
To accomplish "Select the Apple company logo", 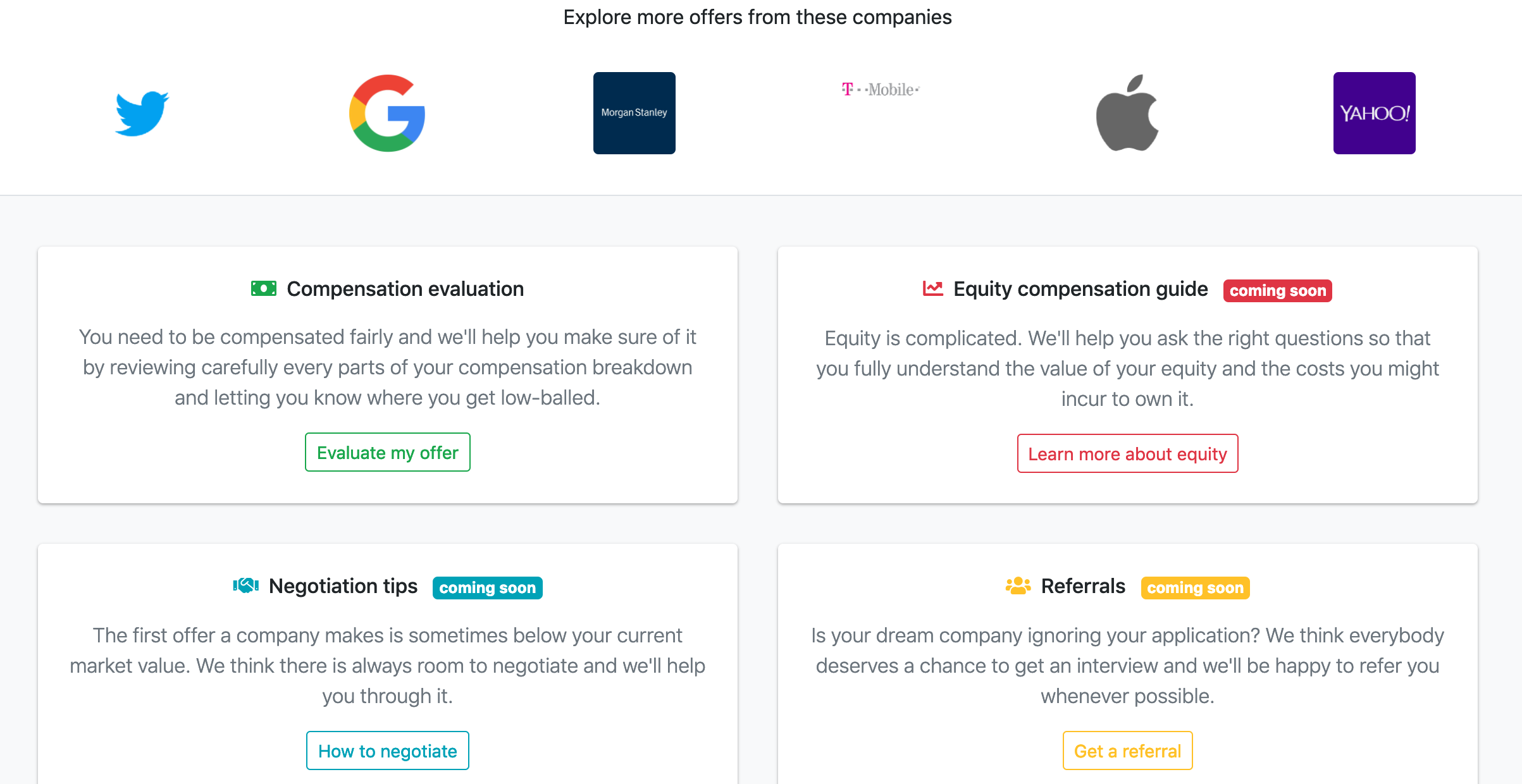I will pyautogui.click(x=1128, y=114).
